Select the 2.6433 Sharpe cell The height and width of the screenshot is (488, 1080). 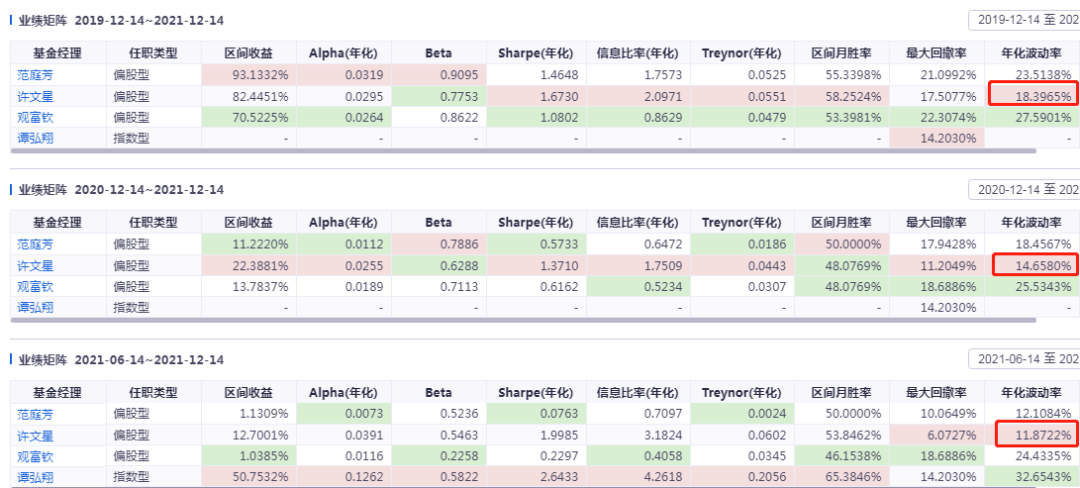tap(537, 478)
